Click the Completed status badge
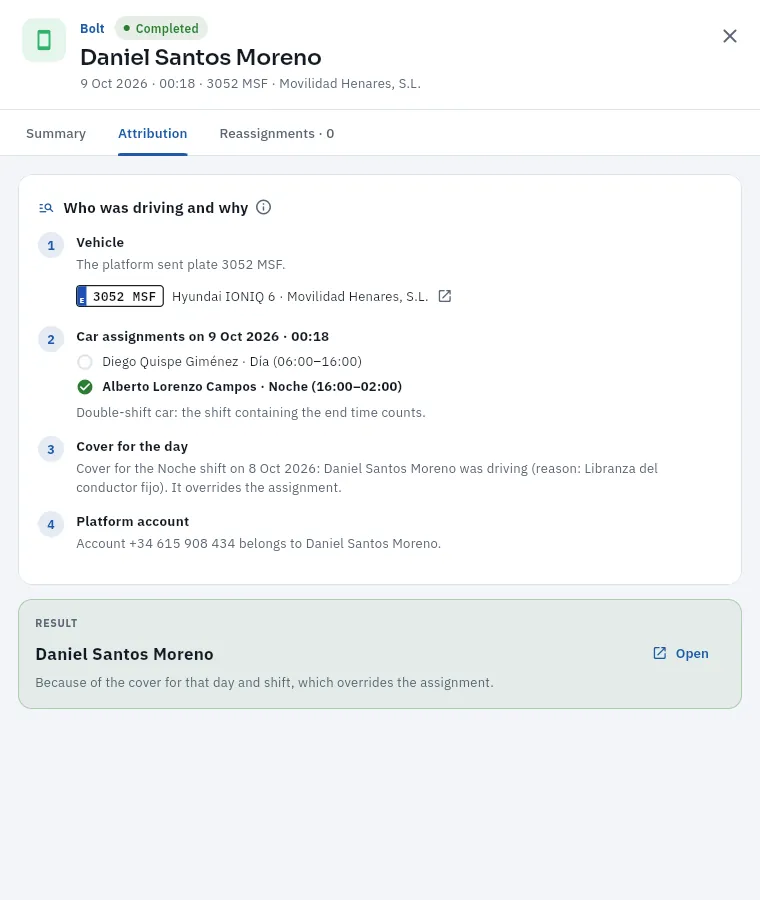 161,28
